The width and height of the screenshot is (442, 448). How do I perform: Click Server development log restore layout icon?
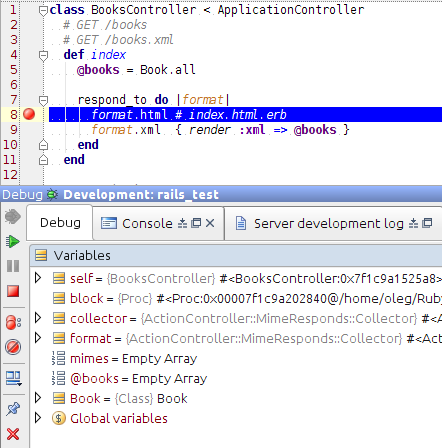coord(413,223)
